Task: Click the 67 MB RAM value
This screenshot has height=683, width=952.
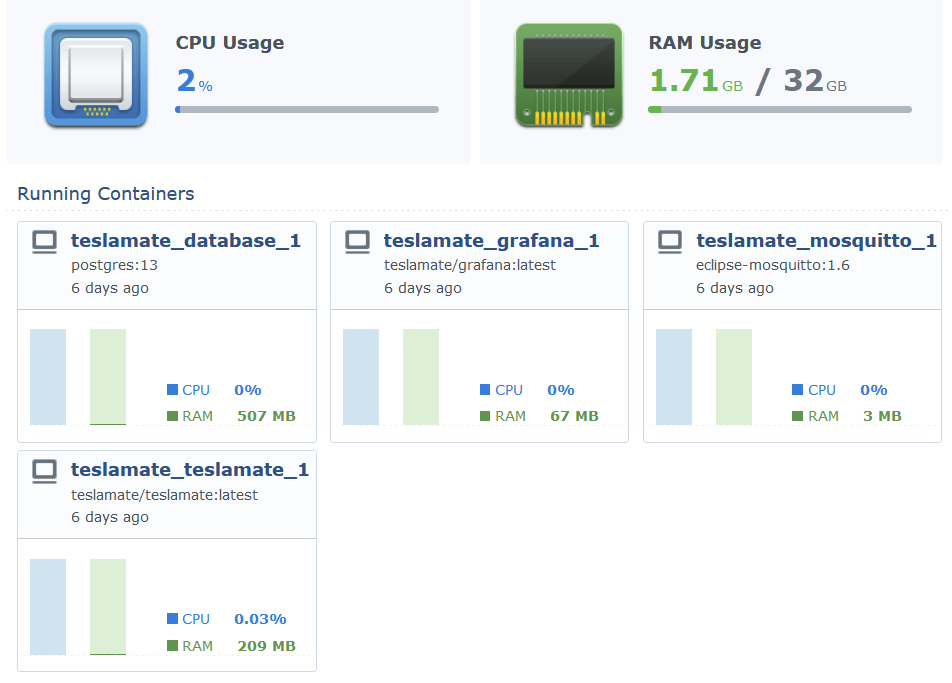Action: point(574,416)
